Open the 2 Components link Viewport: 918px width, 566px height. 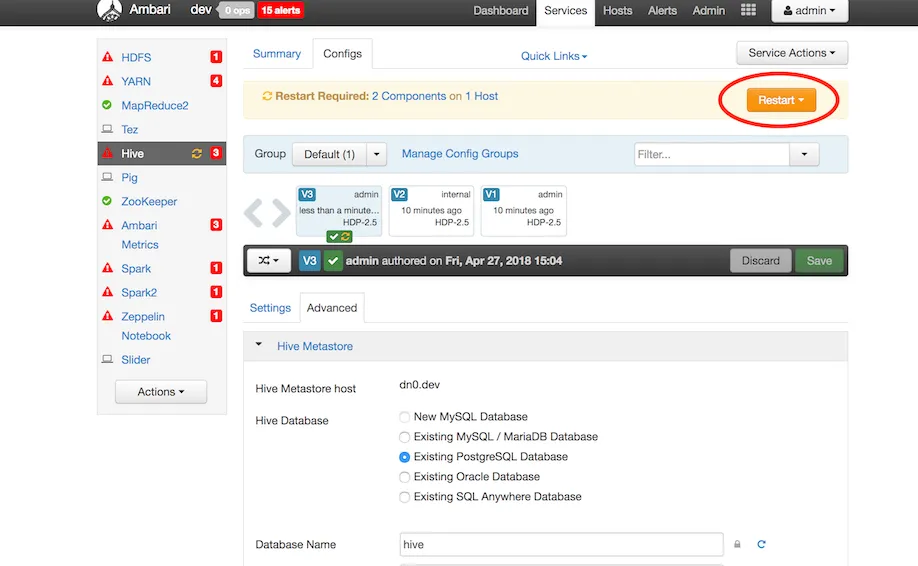(x=409, y=96)
